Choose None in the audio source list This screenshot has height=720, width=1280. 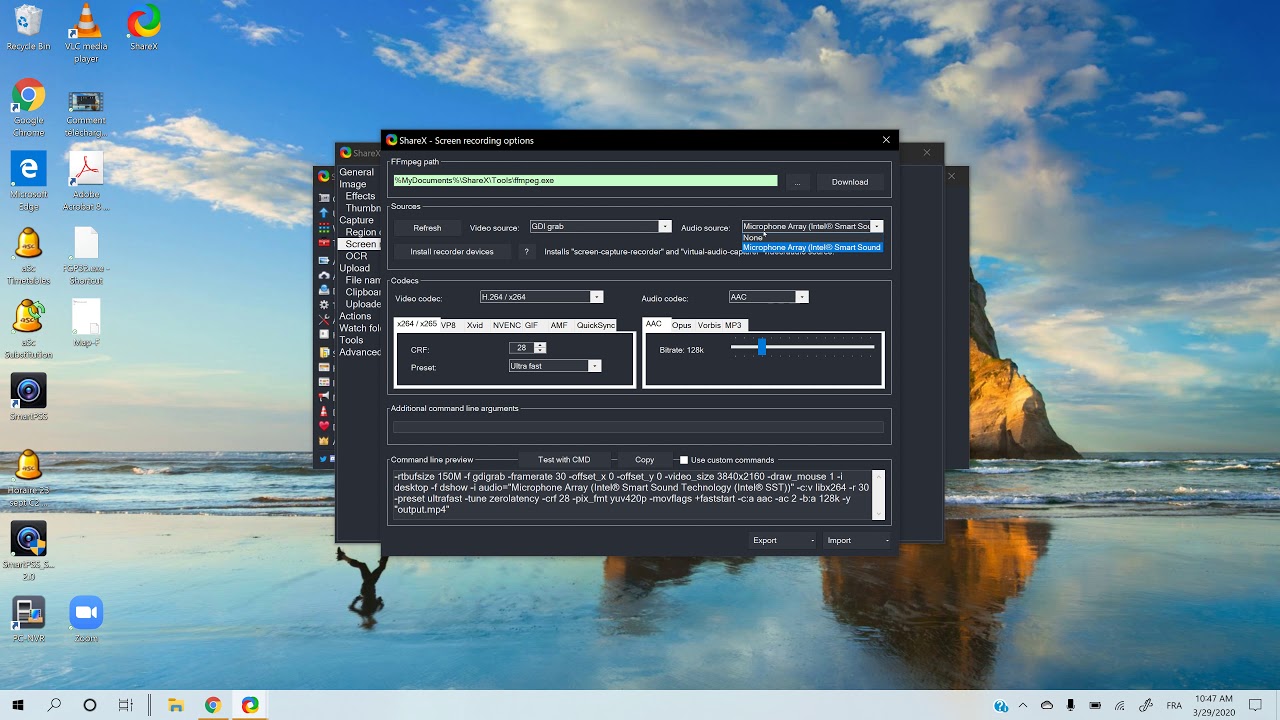[812, 238]
